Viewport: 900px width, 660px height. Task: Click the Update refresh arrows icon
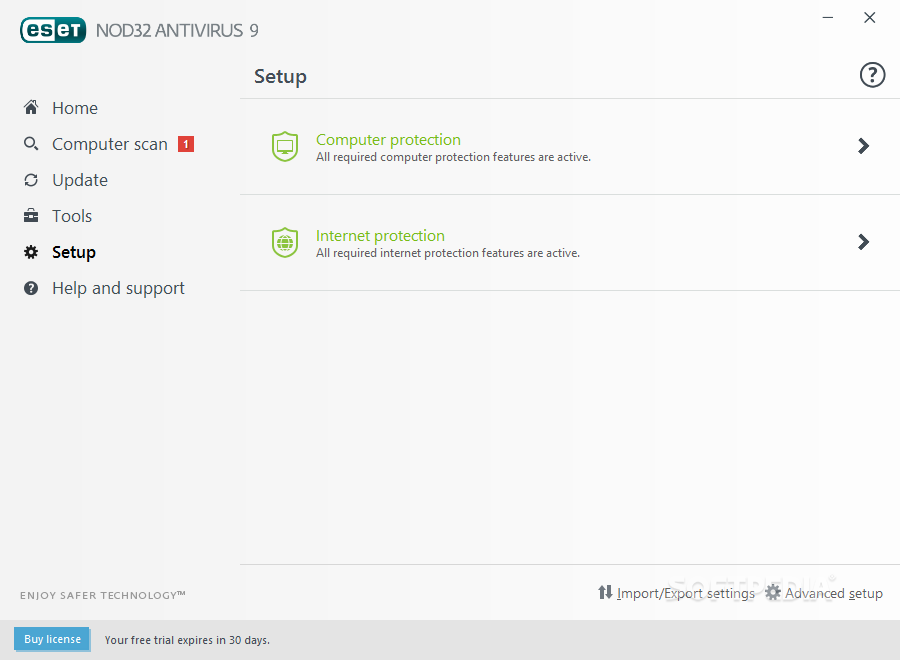[31, 180]
